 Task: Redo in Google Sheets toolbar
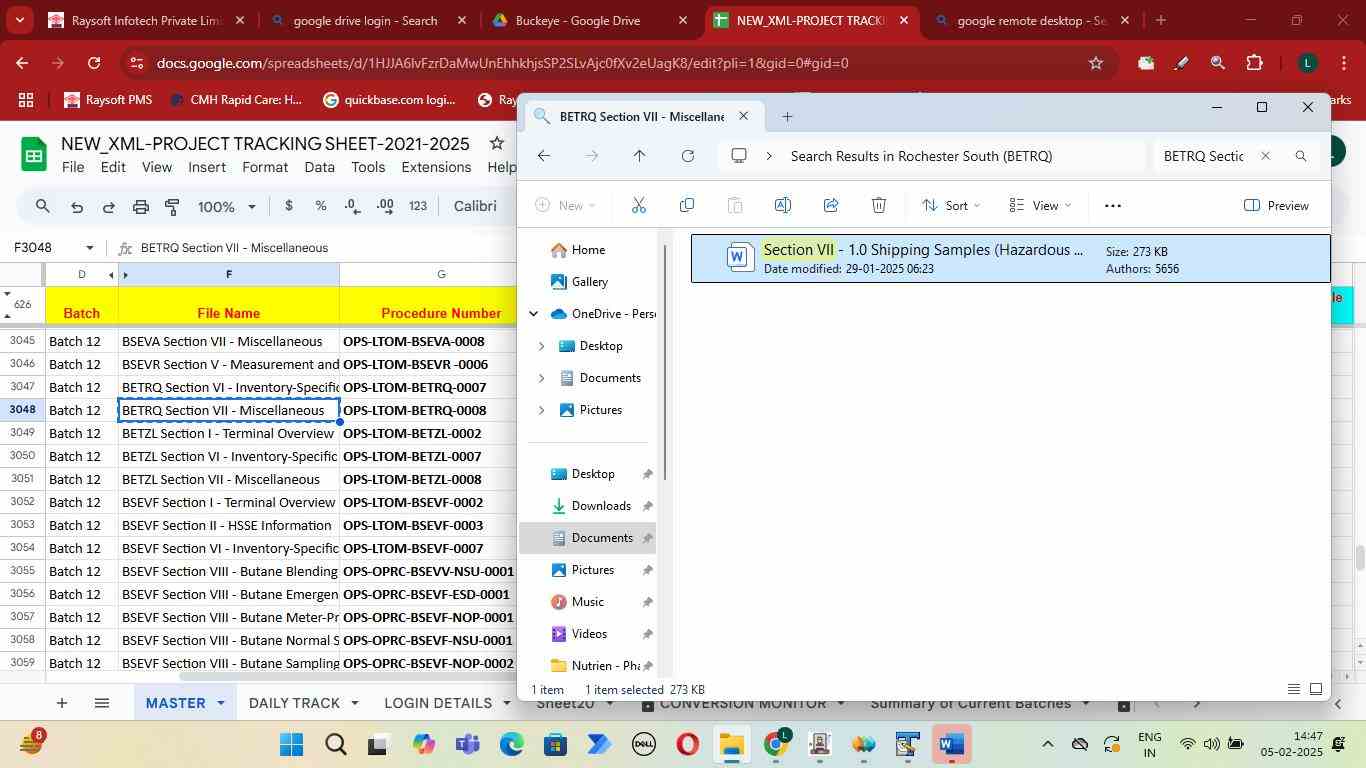point(108,207)
